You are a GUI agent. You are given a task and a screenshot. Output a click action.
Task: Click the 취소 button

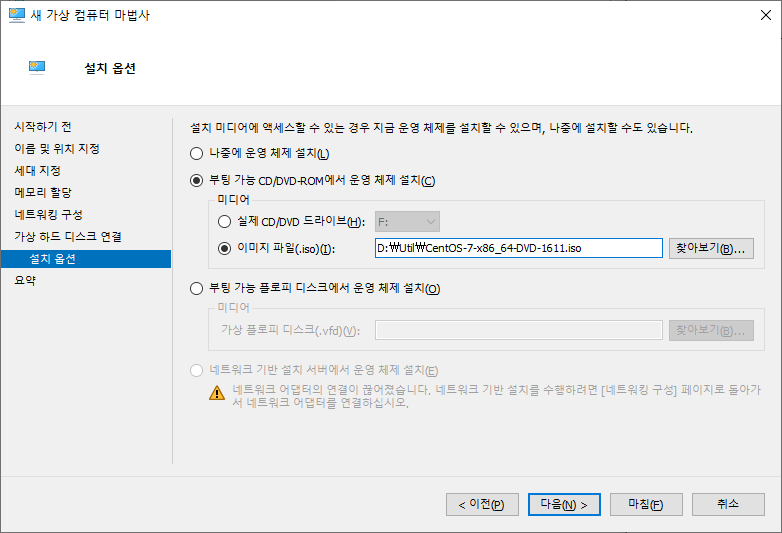(728, 505)
